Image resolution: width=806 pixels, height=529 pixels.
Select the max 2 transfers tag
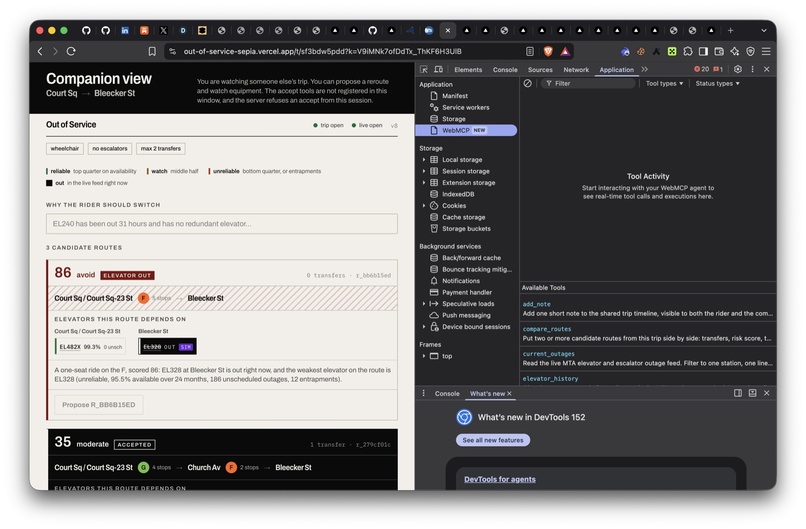160,149
